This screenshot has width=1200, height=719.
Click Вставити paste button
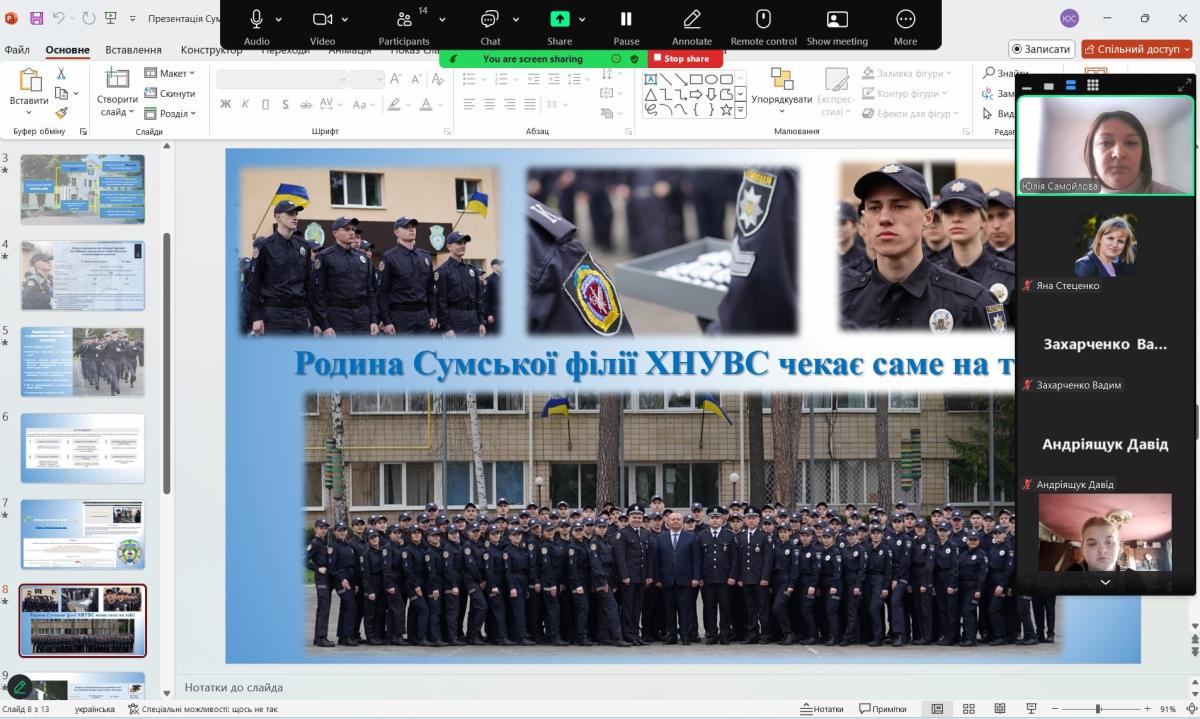29,92
